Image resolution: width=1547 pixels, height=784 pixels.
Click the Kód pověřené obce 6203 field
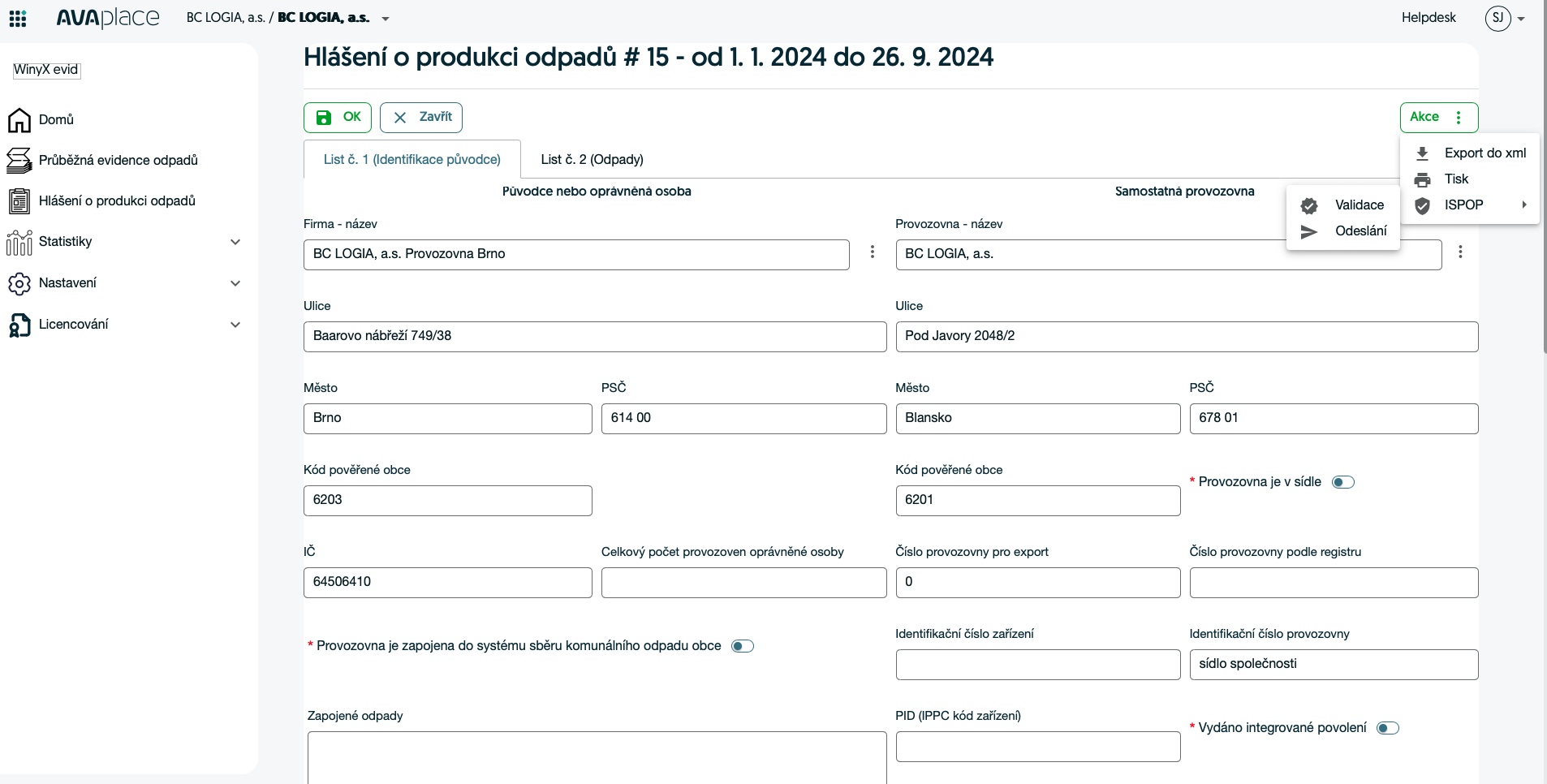(x=448, y=501)
